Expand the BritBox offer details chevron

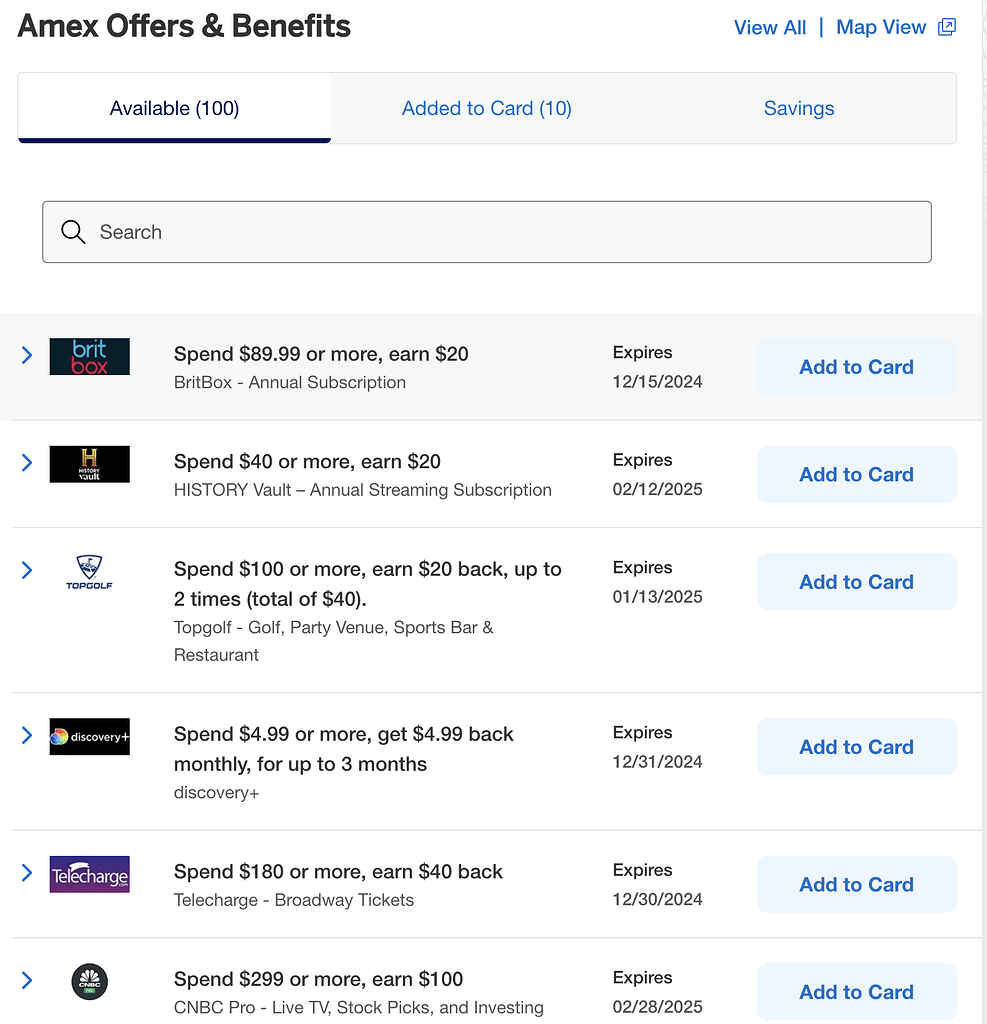tap(27, 355)
